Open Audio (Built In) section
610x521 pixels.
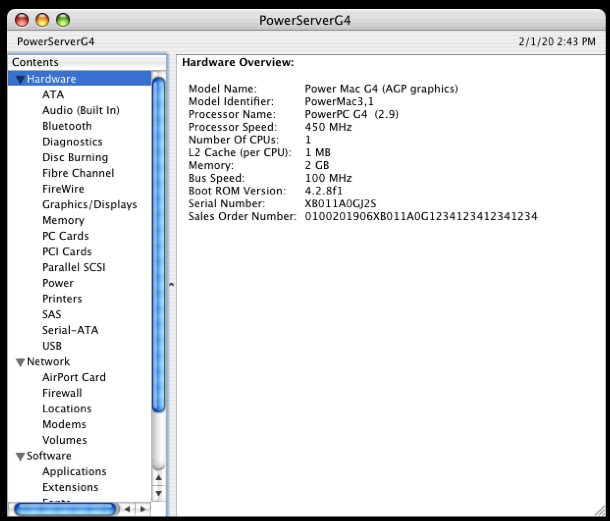pyautogui.click(x=81, y=110)
